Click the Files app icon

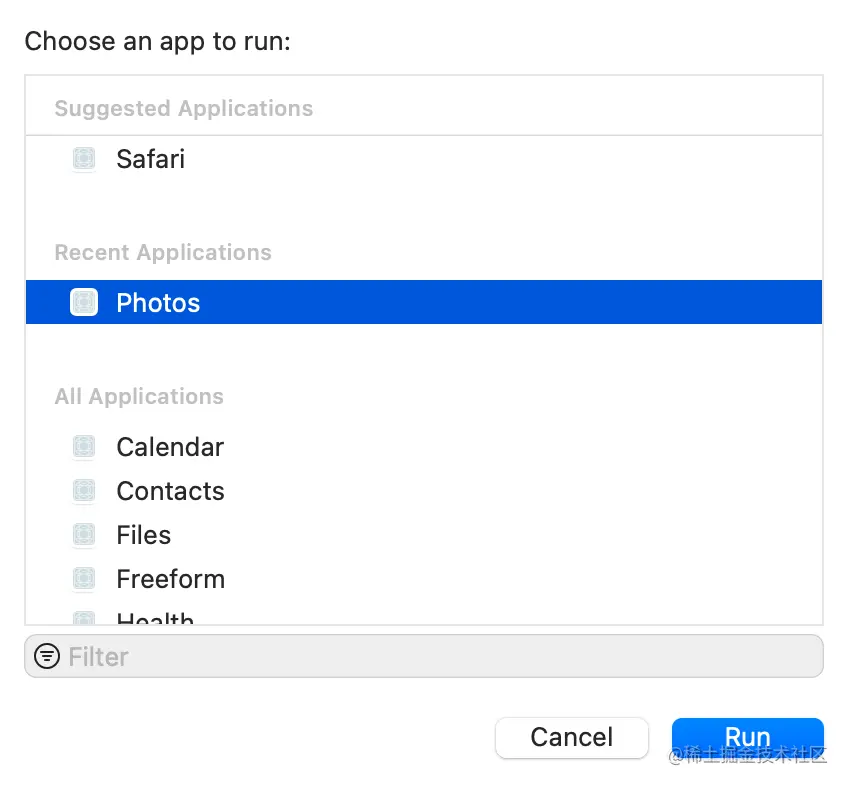click(x=84, y=535)
